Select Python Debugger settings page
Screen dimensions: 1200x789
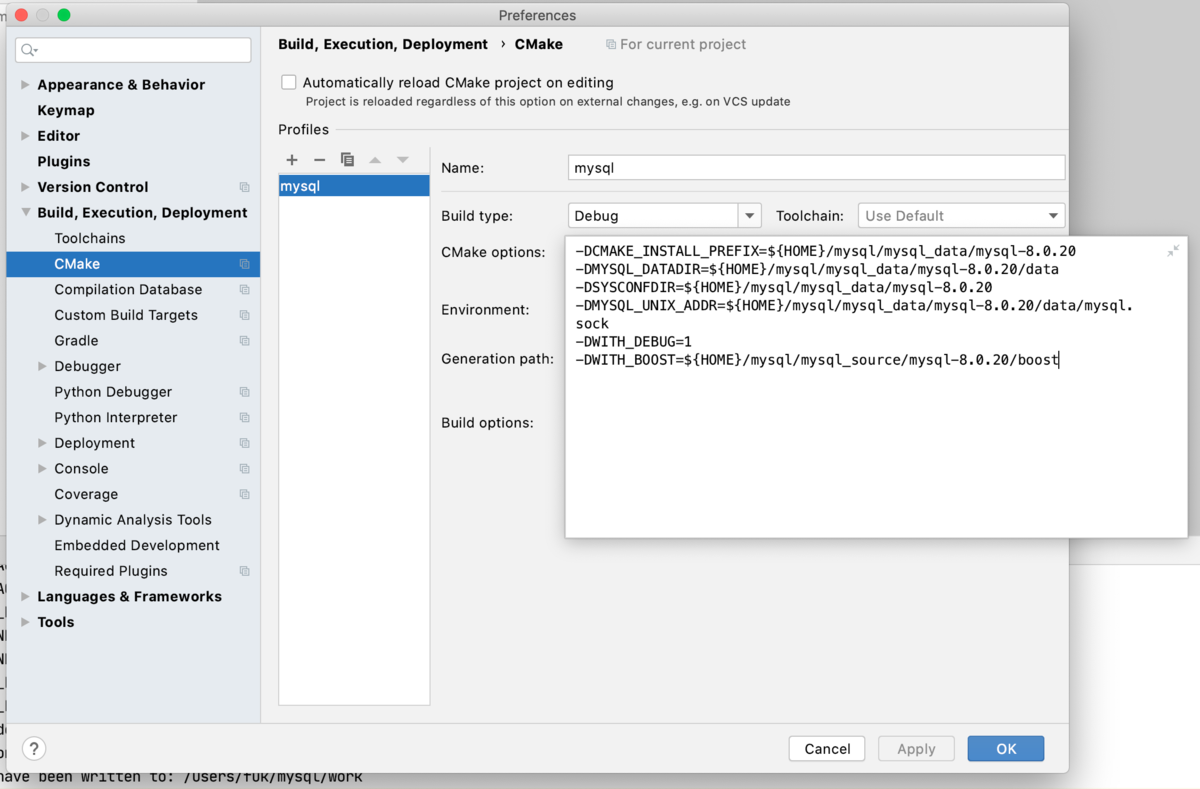pos(113,392)
